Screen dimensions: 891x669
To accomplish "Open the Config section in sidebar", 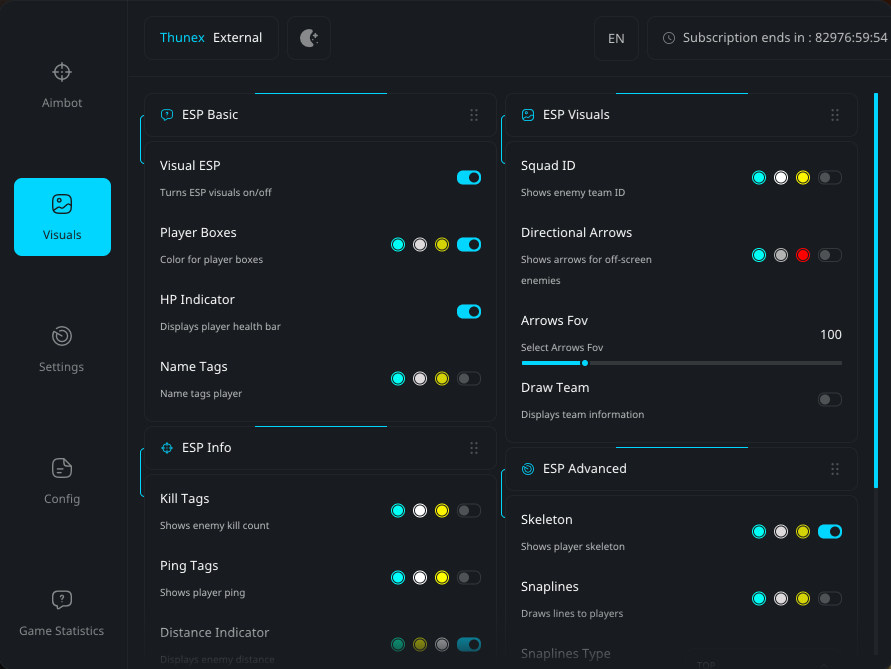I will 61,481.
